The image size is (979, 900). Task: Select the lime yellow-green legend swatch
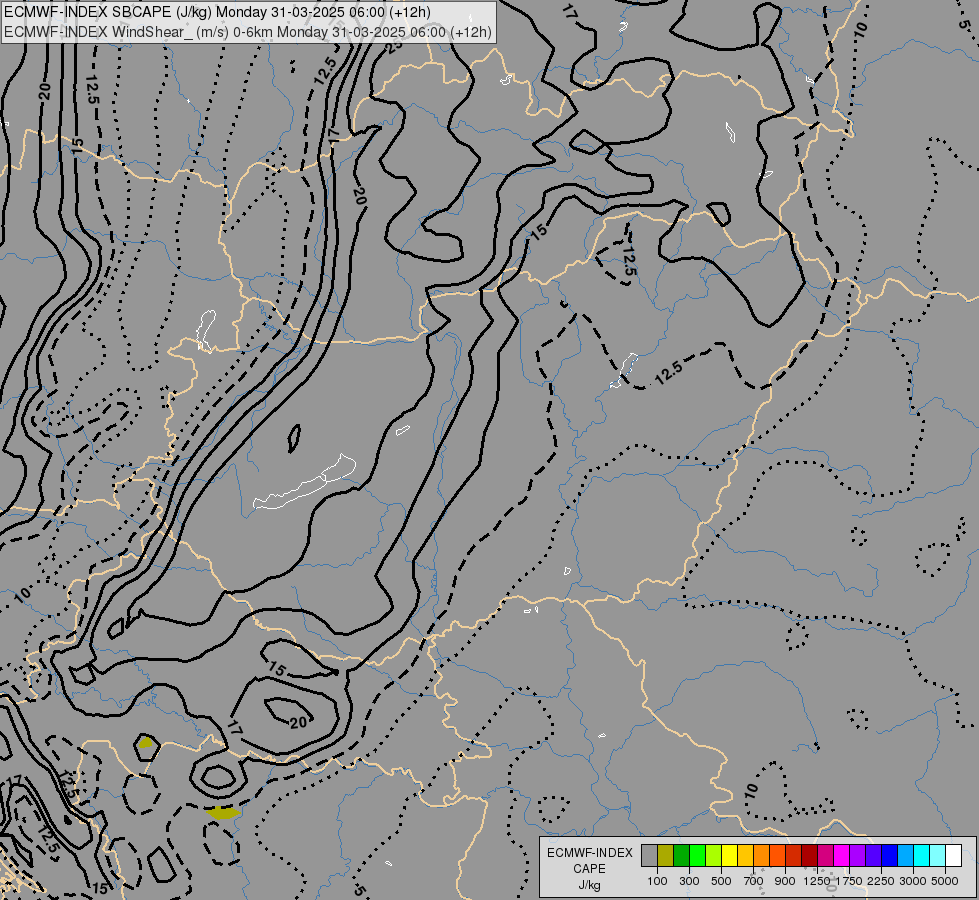tap(714, 856)
